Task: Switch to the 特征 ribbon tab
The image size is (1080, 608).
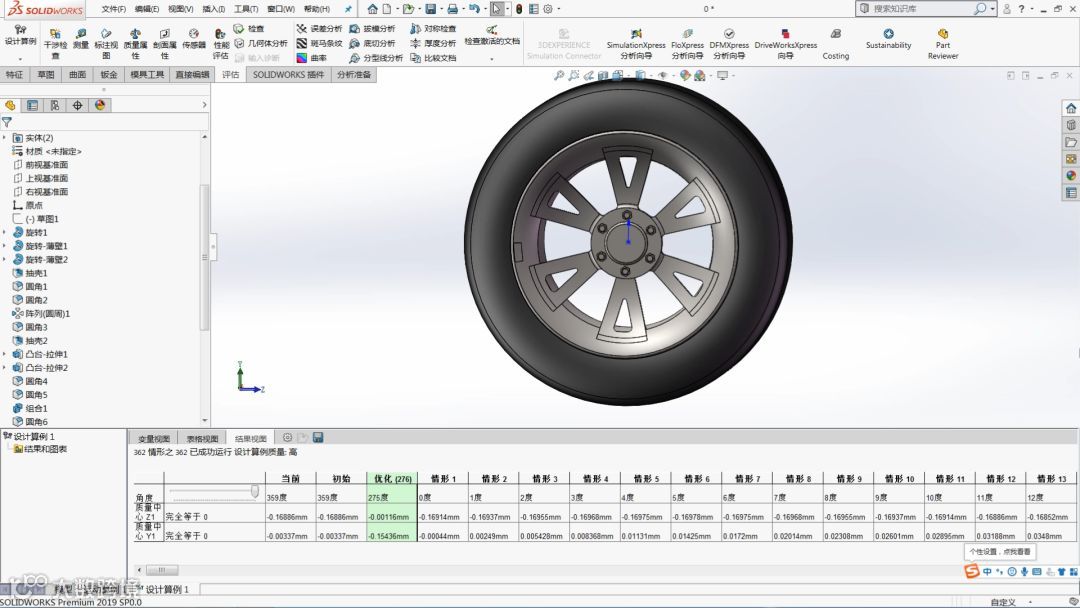Action: point(14,75)
